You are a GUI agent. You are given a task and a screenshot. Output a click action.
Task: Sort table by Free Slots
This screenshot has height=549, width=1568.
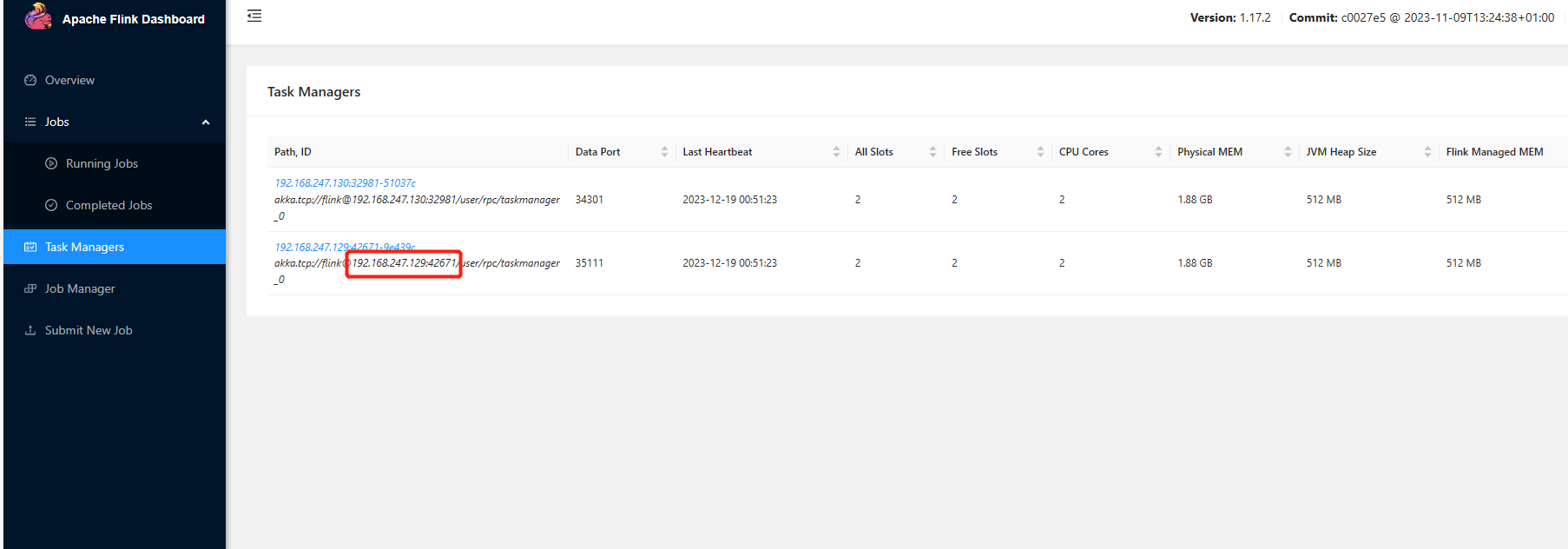point(1040,152)
